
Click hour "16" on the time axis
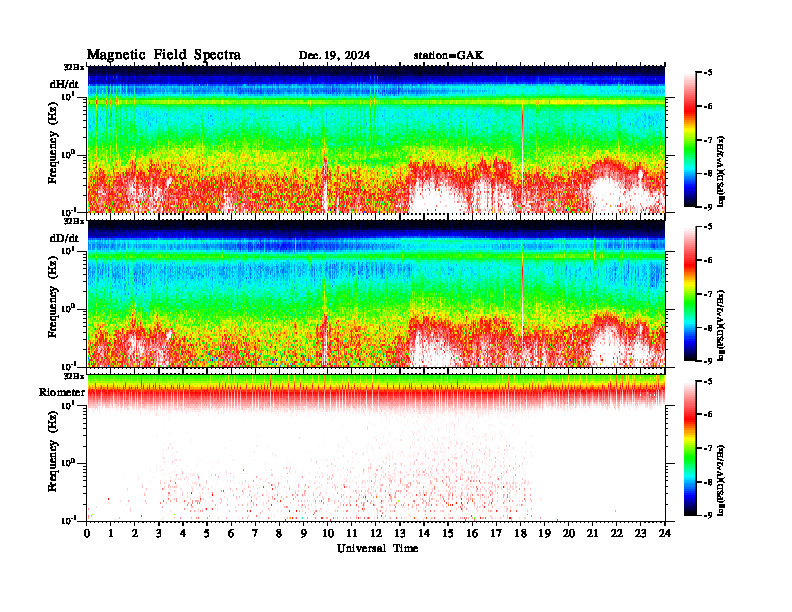(472, 534)
